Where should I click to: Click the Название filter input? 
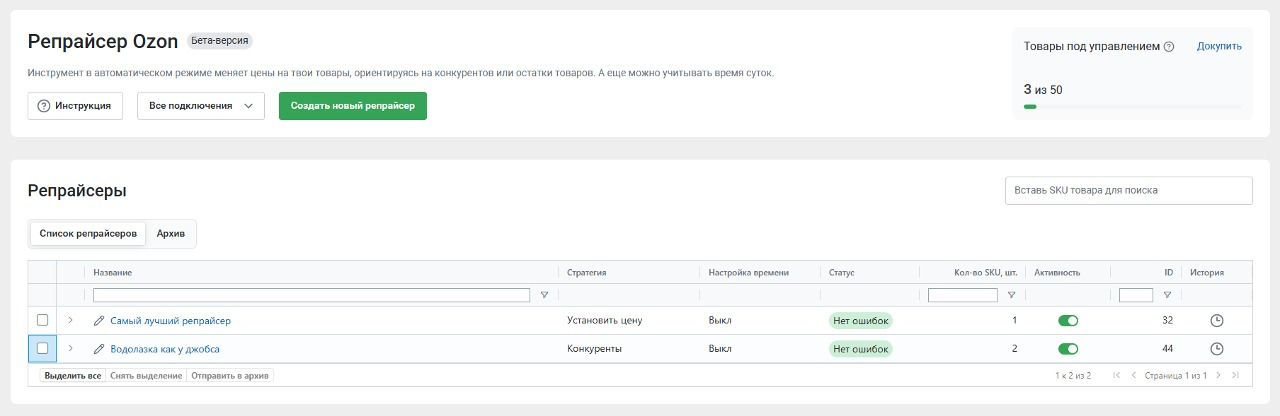311,295
